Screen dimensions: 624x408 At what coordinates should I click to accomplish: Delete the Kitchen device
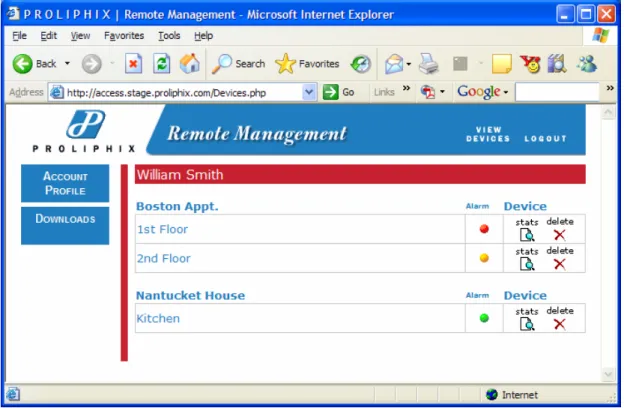(560, 324)
